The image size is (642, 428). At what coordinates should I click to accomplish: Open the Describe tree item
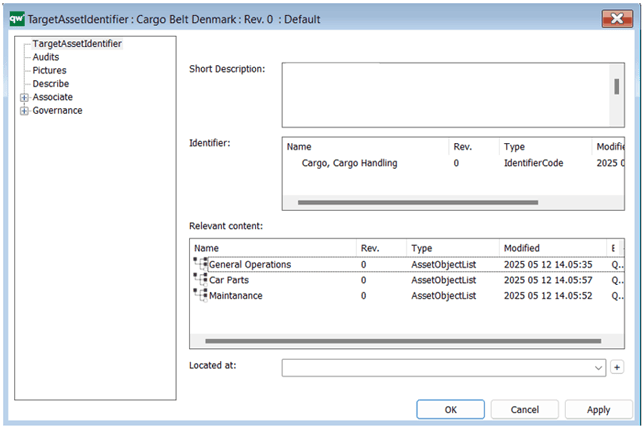pos(50,84)
